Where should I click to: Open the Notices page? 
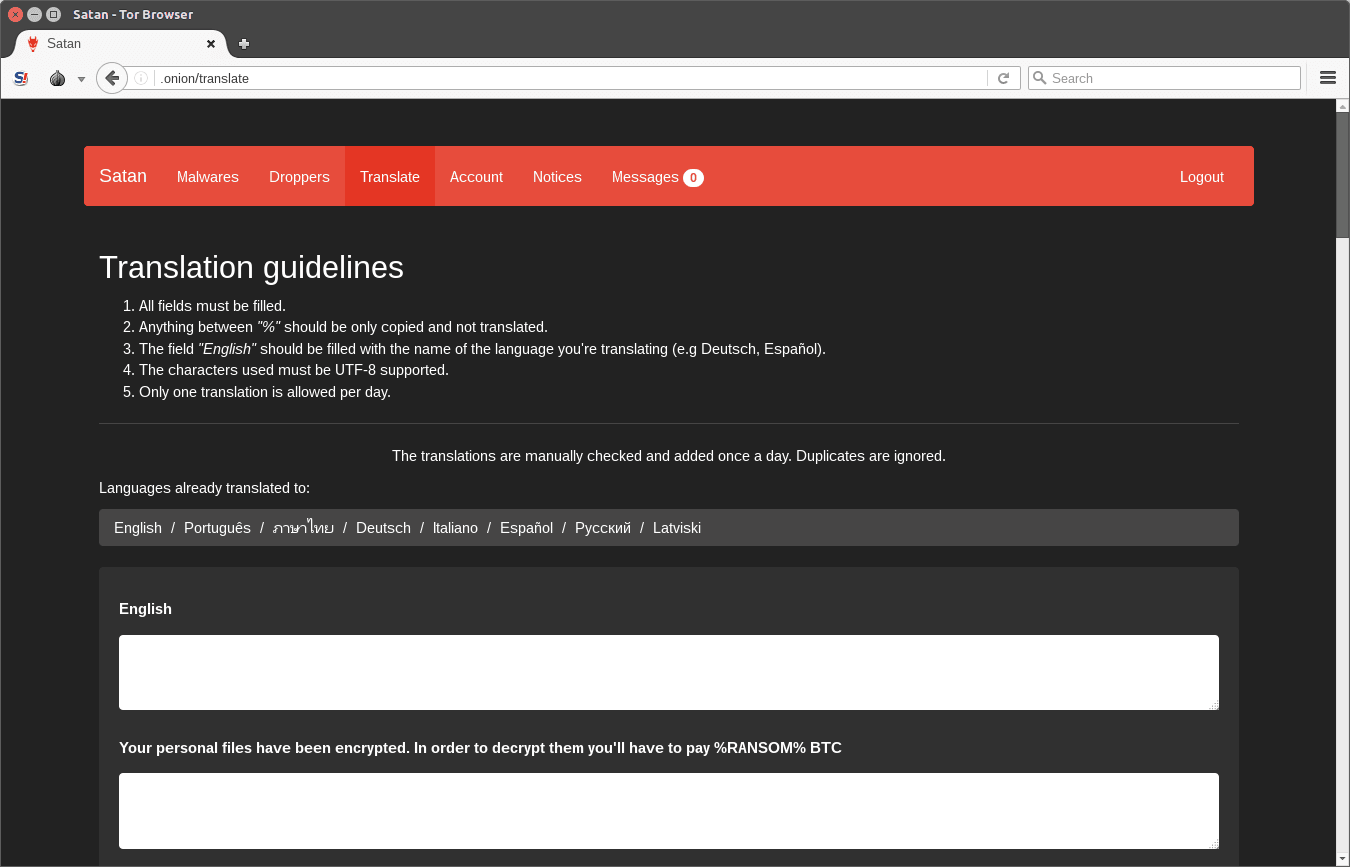(x=557, y=177)
